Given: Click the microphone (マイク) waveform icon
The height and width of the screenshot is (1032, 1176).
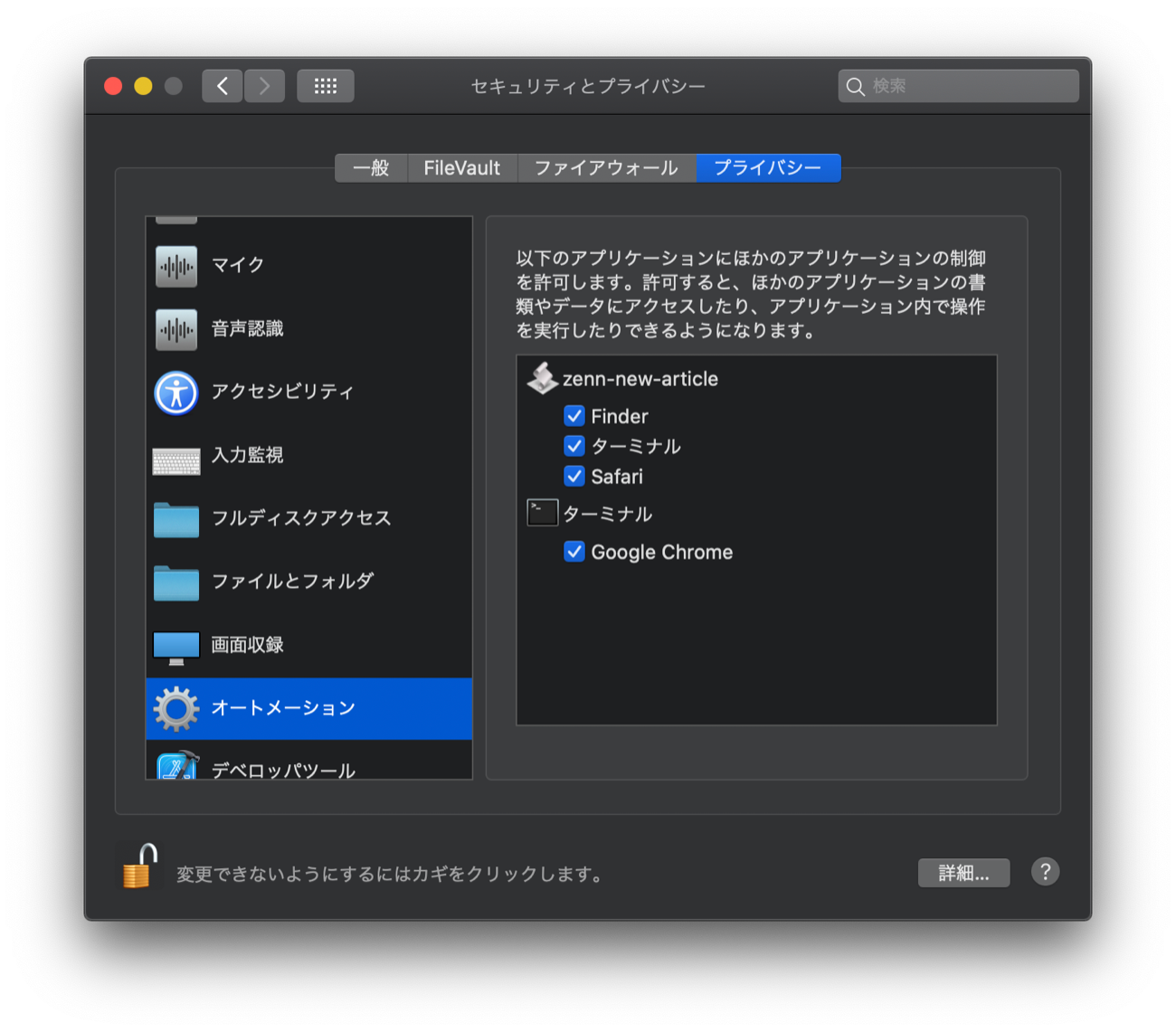Looking at the screenshot, I should (176, 266).
